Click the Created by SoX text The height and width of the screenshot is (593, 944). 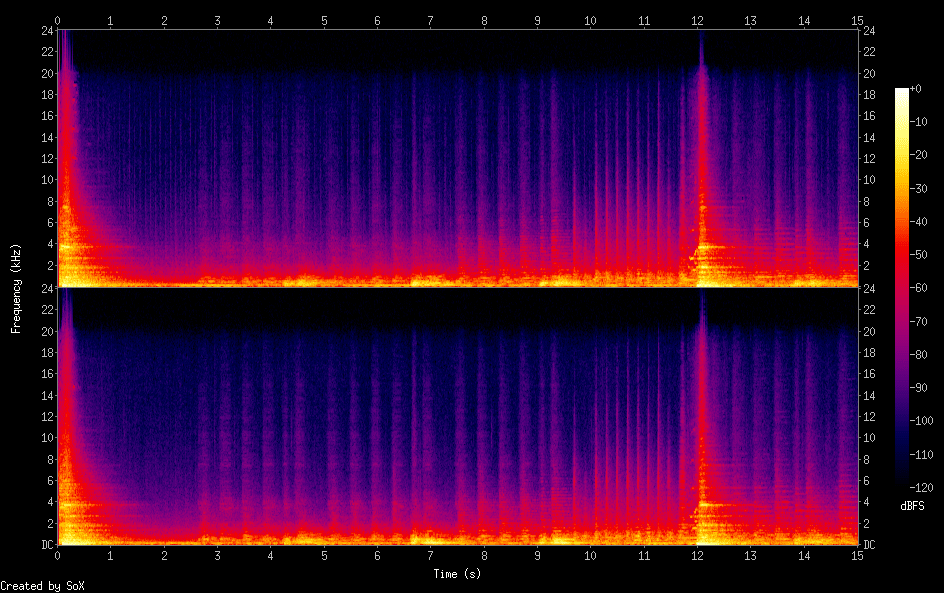(x=42, y=587)
